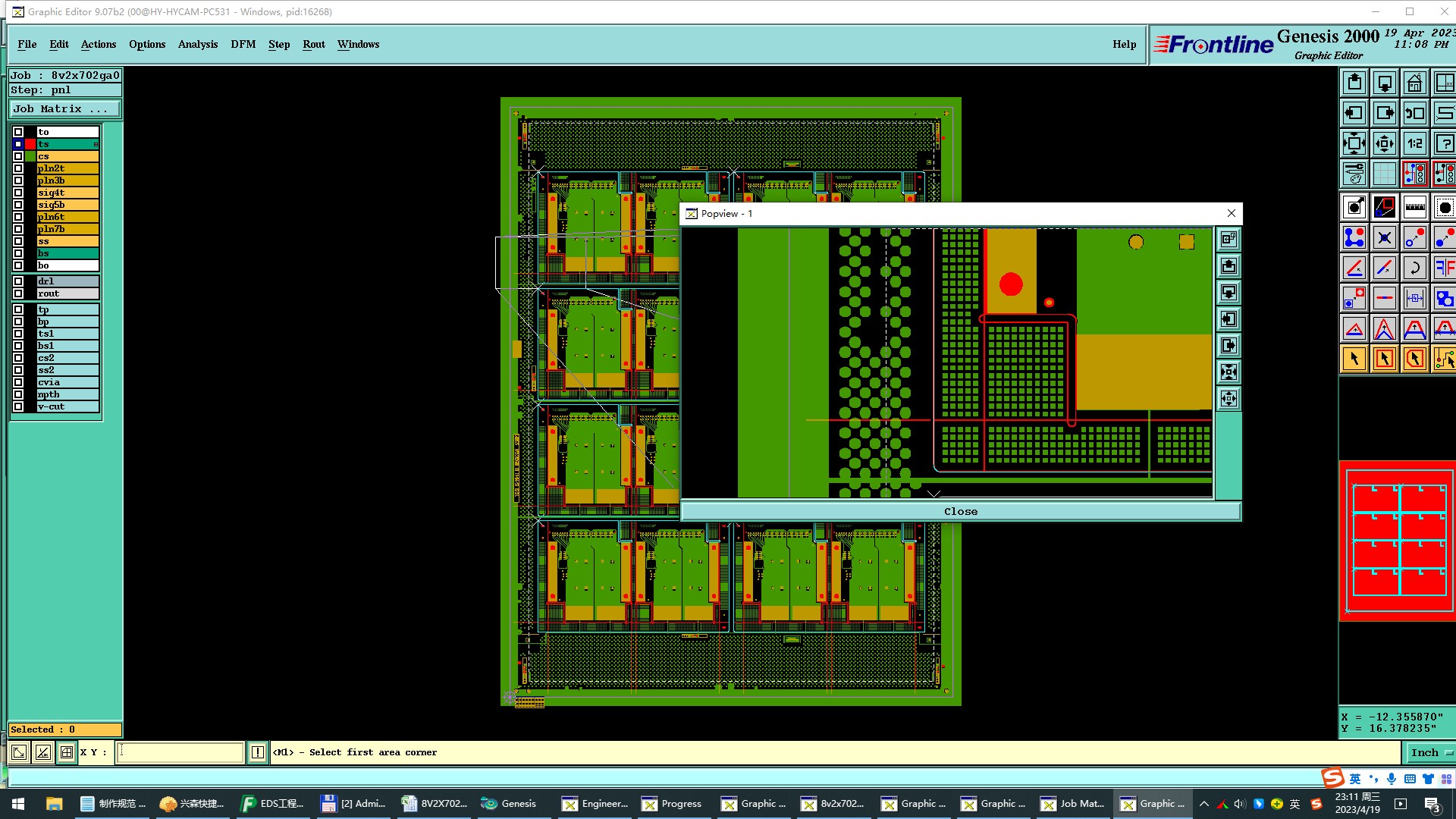Toggle the pln2t layer checkbox
Screen dimensions: 1456x819
pos(18,168)
